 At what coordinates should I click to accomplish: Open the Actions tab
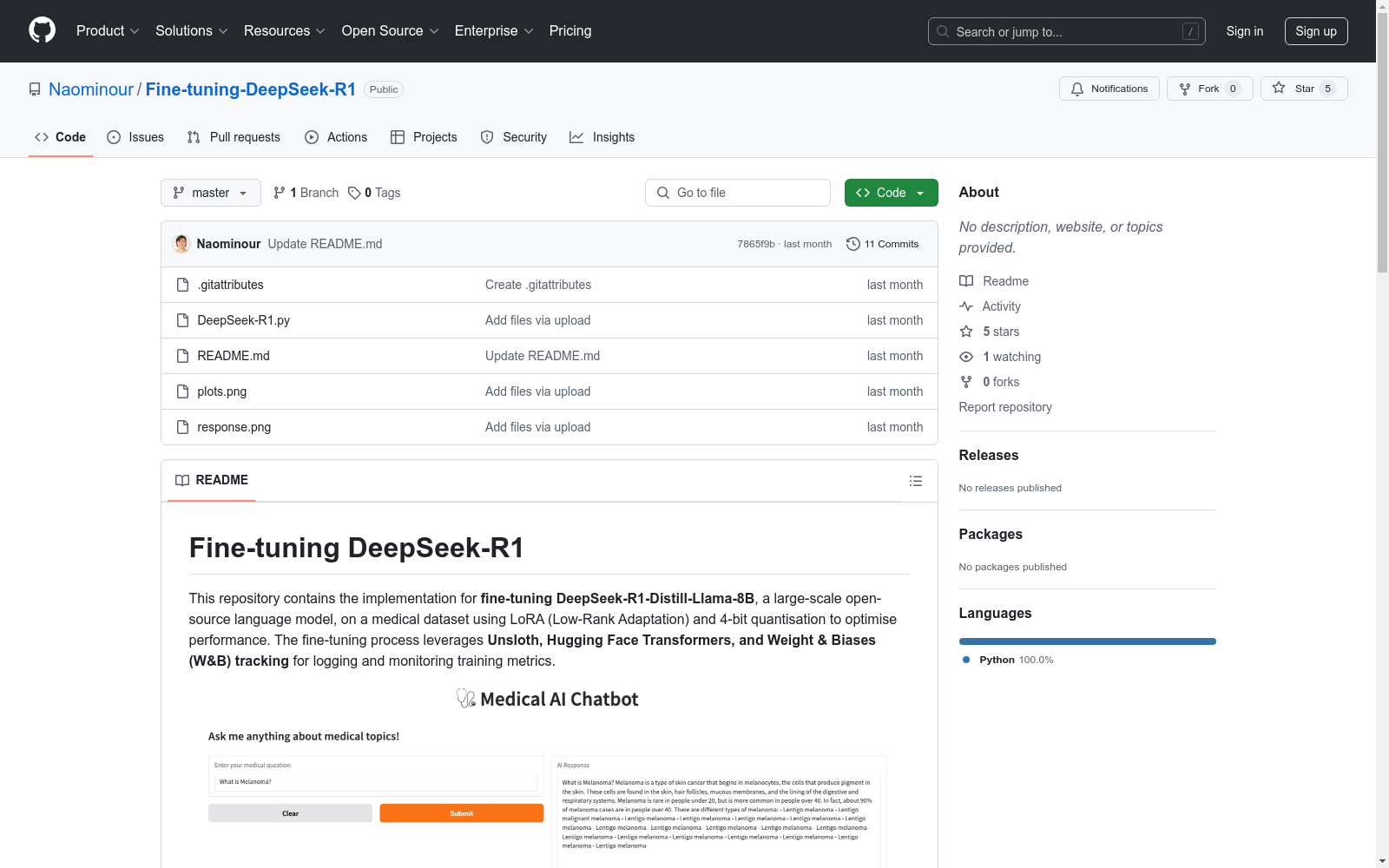[336, 137]
